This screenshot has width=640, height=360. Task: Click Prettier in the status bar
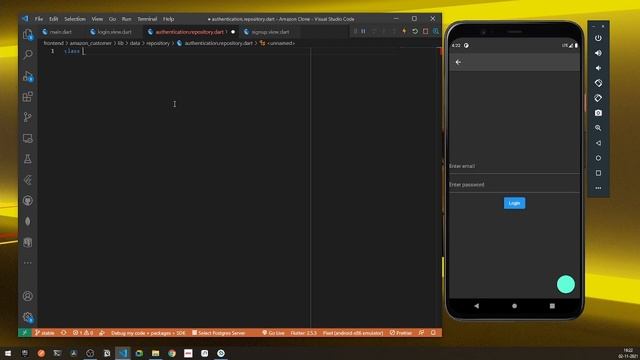[x=401, y=333]
